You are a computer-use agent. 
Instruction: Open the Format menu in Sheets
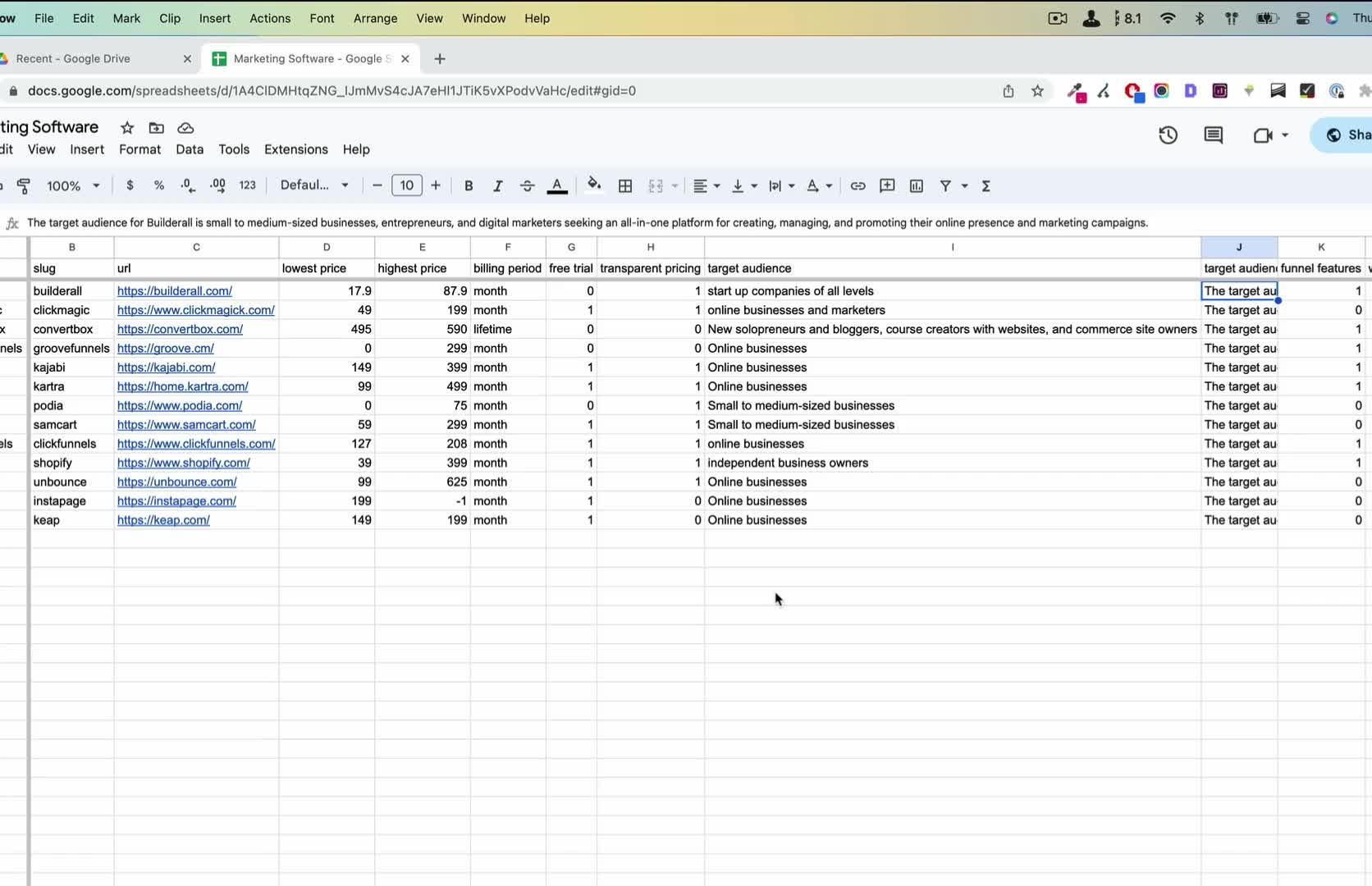coord(140,149)
